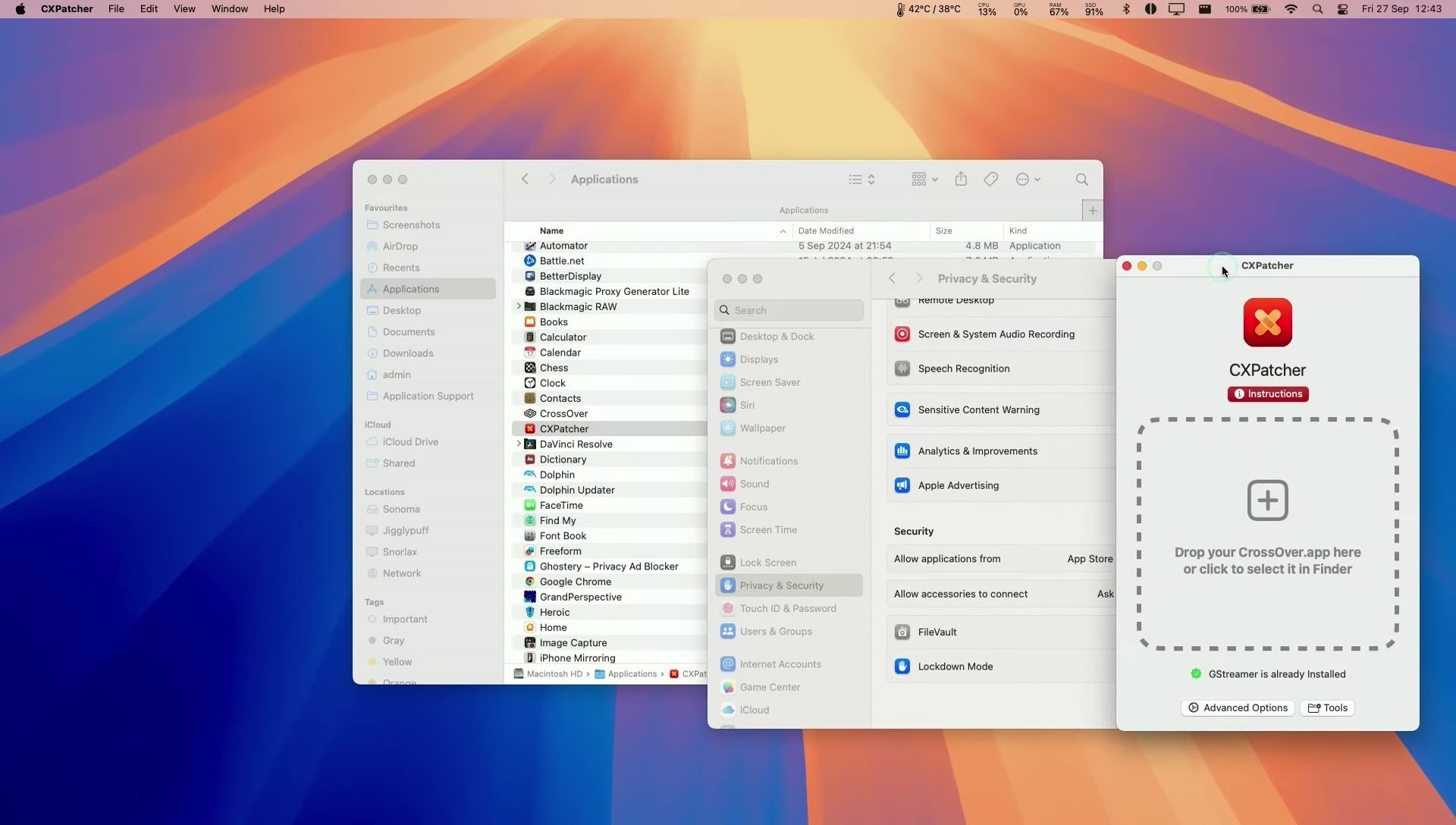Open Game Center settings
The width and height of the screenshot is (1456, 825).
(x=789, y=687)
